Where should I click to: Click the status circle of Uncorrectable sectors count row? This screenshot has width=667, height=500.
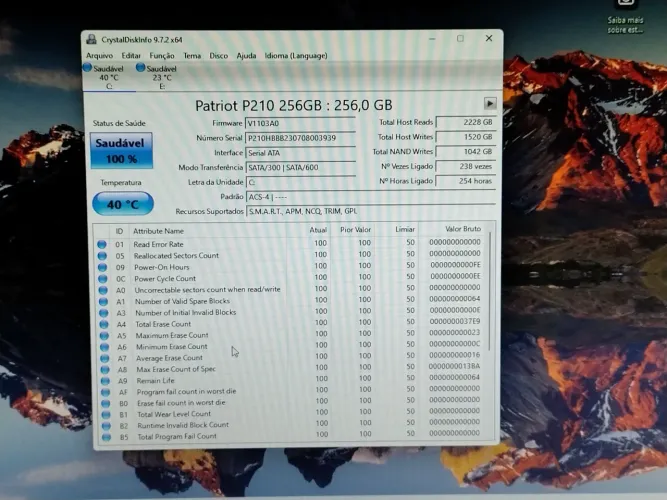pos(103,290)
